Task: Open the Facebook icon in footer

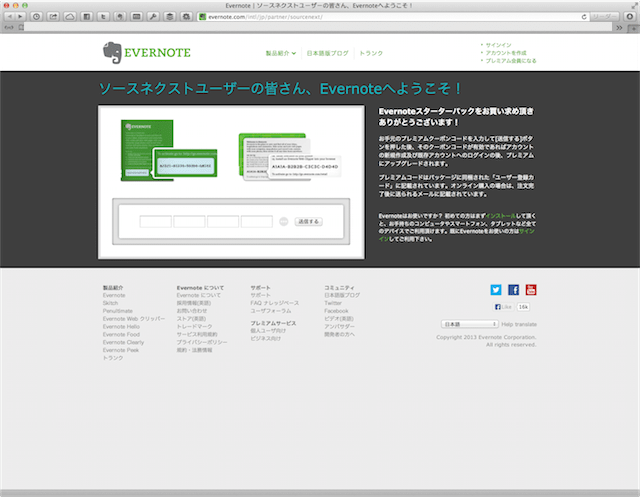Action: click(513, 290)
